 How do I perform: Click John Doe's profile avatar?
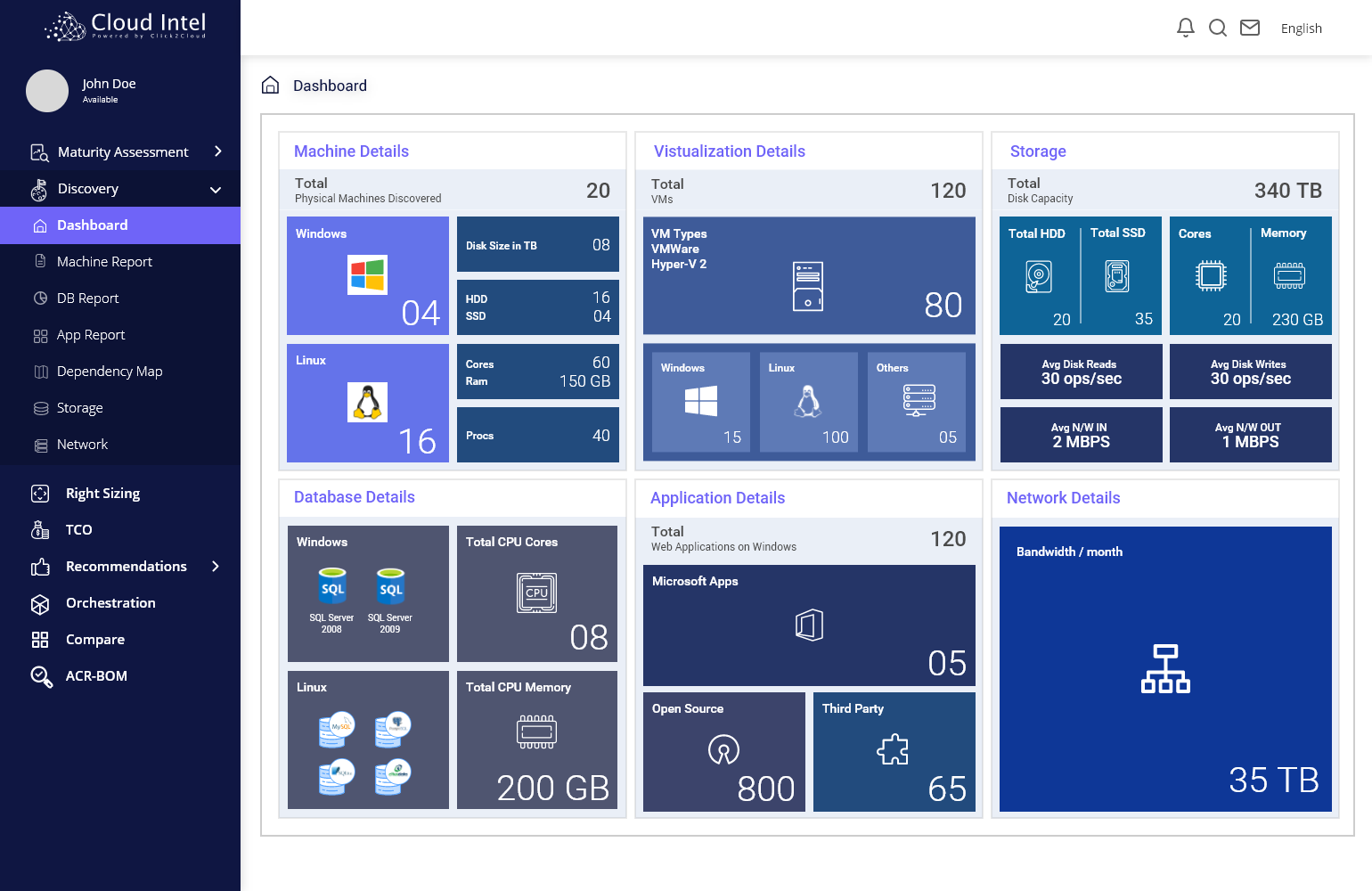click(47, 91)
